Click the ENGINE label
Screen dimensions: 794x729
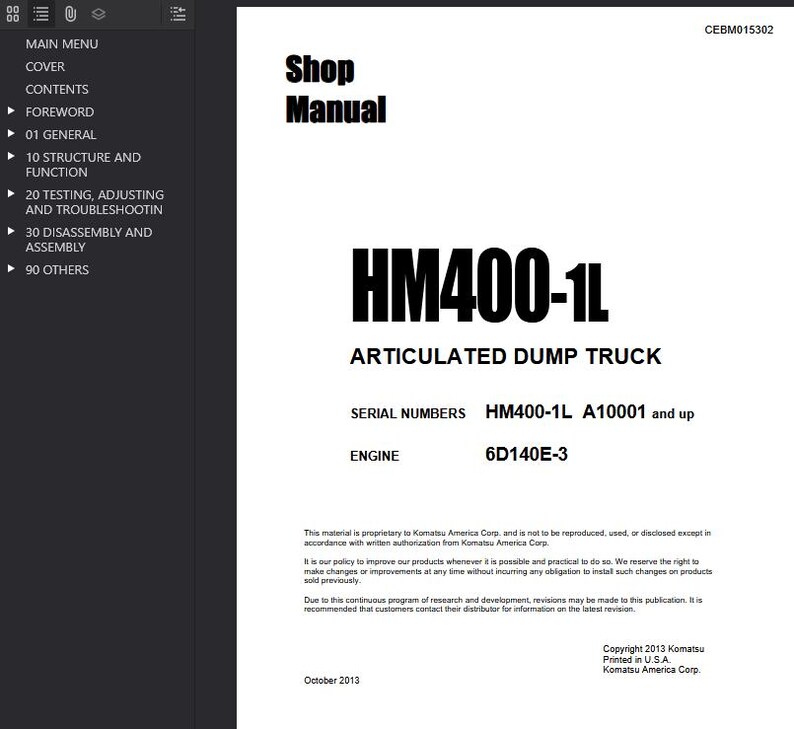[x=374, y=456]
